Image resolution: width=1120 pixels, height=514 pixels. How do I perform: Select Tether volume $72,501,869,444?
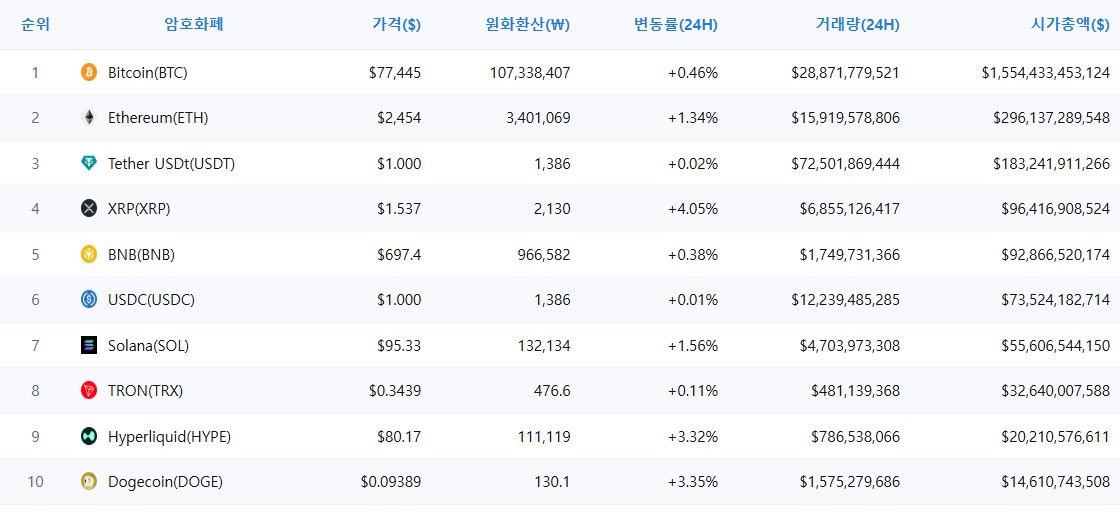point(846,163)
